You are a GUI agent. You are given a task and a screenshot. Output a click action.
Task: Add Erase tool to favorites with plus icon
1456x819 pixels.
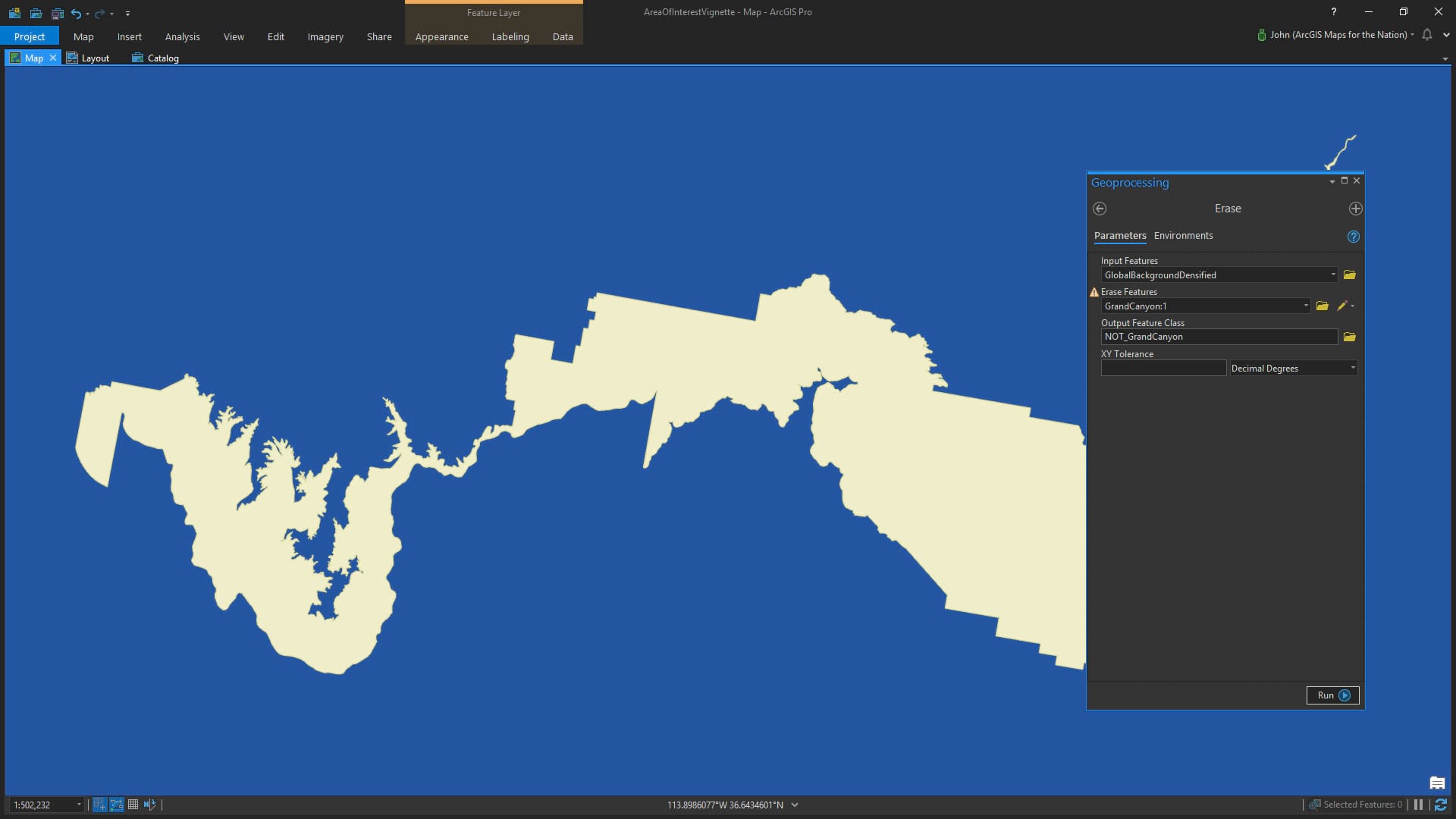coord(1355,209)
